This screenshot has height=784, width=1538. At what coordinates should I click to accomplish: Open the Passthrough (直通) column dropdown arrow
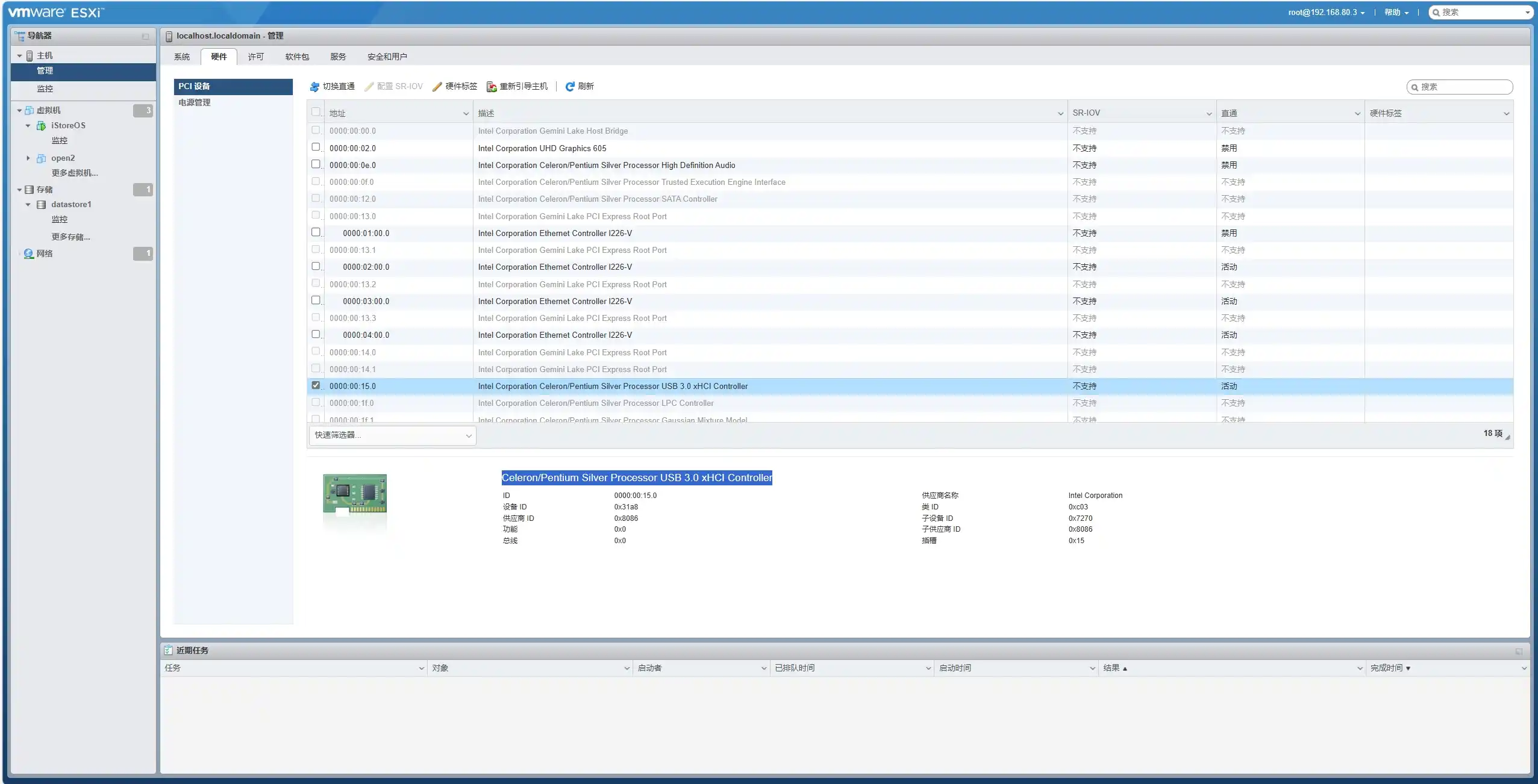pyautogui.click(x=1357, y=114)
